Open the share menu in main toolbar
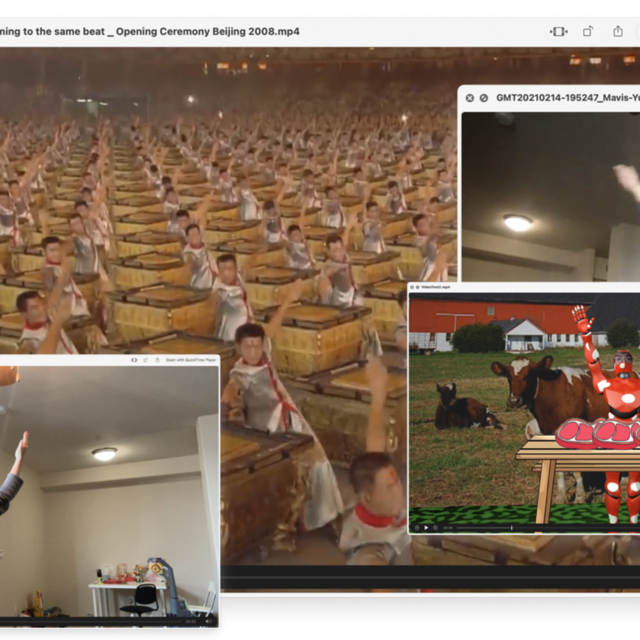Screen dimensions: 640x640 click(617, 31)
